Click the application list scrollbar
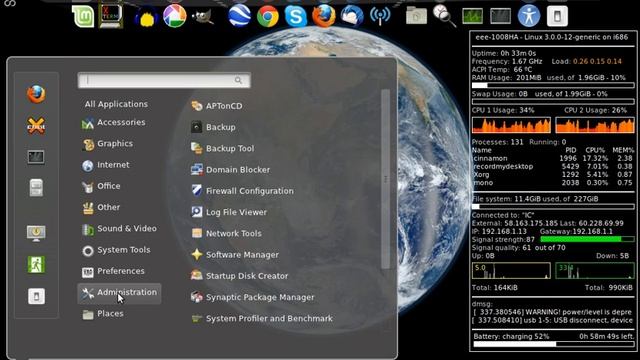 click(x=385, y=179)
